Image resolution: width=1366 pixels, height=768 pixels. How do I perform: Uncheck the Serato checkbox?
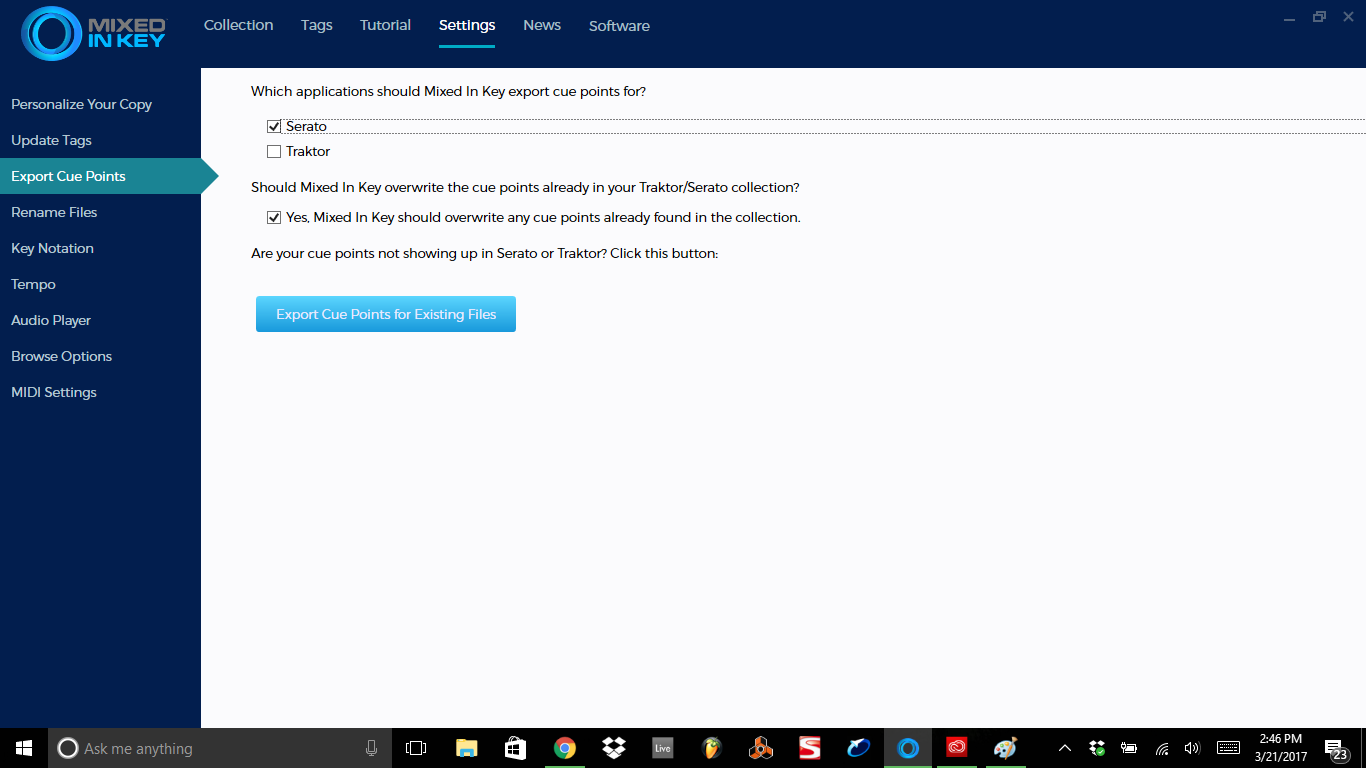click(x=274, y=127)
